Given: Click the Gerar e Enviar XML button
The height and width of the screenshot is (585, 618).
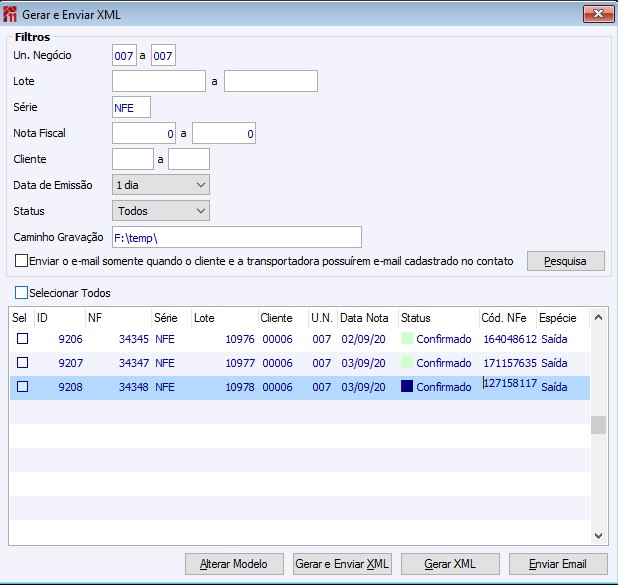Looking at the screenshot, I should 342,564.
